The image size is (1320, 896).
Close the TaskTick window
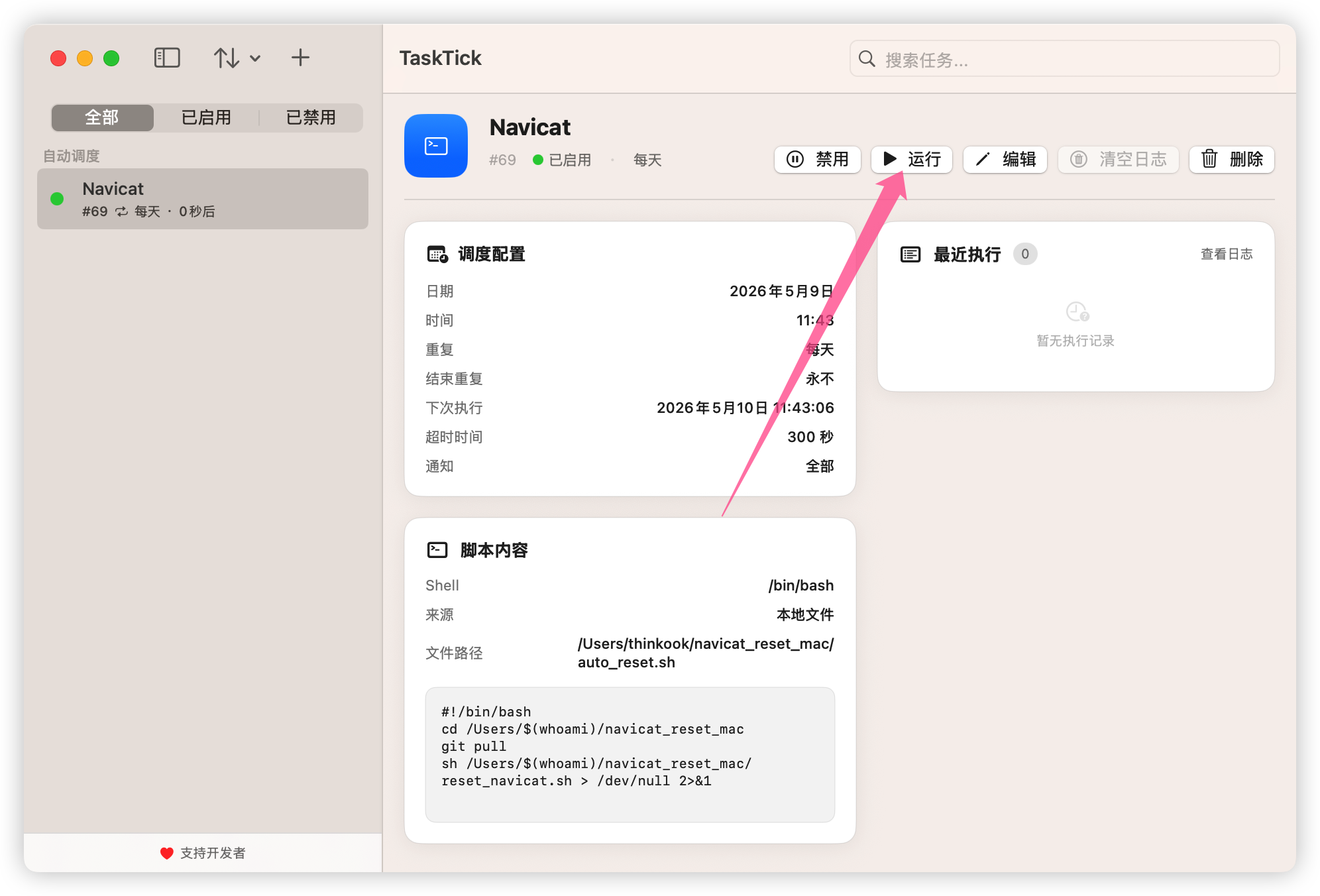click(x=58, y=58)
